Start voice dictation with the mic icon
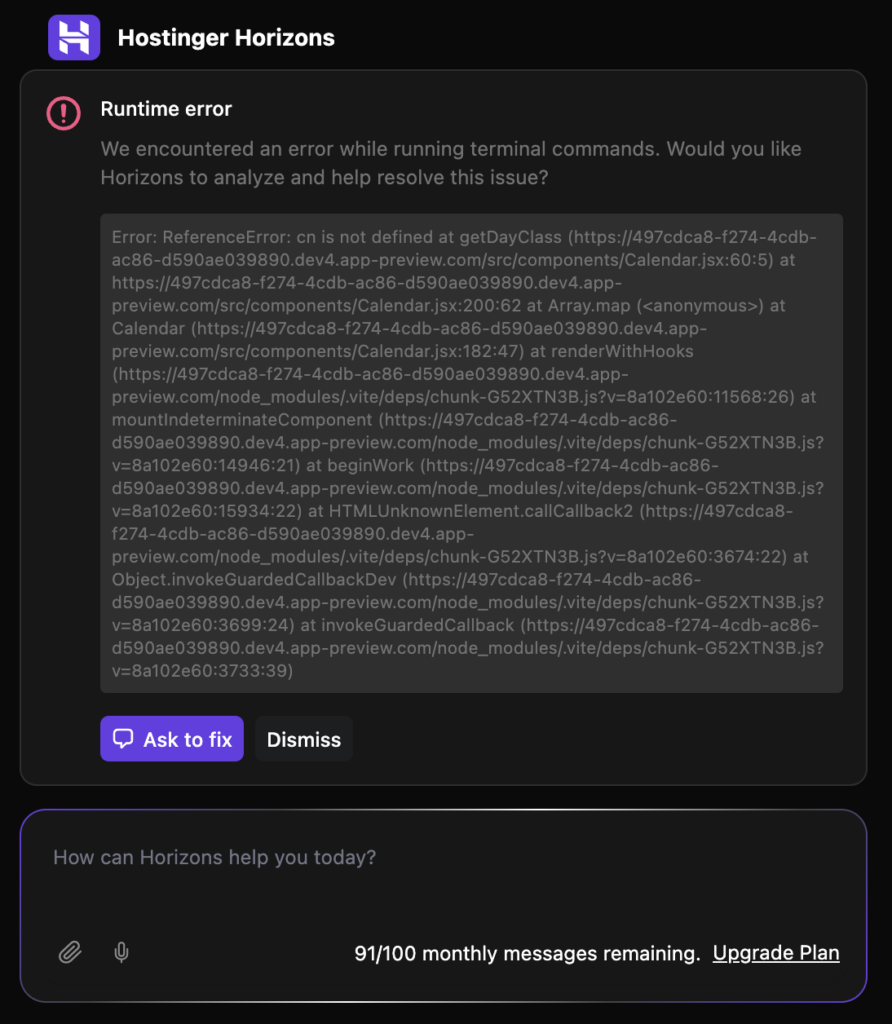The width and height of the screenshot is (892, 1024). [121, 952]
